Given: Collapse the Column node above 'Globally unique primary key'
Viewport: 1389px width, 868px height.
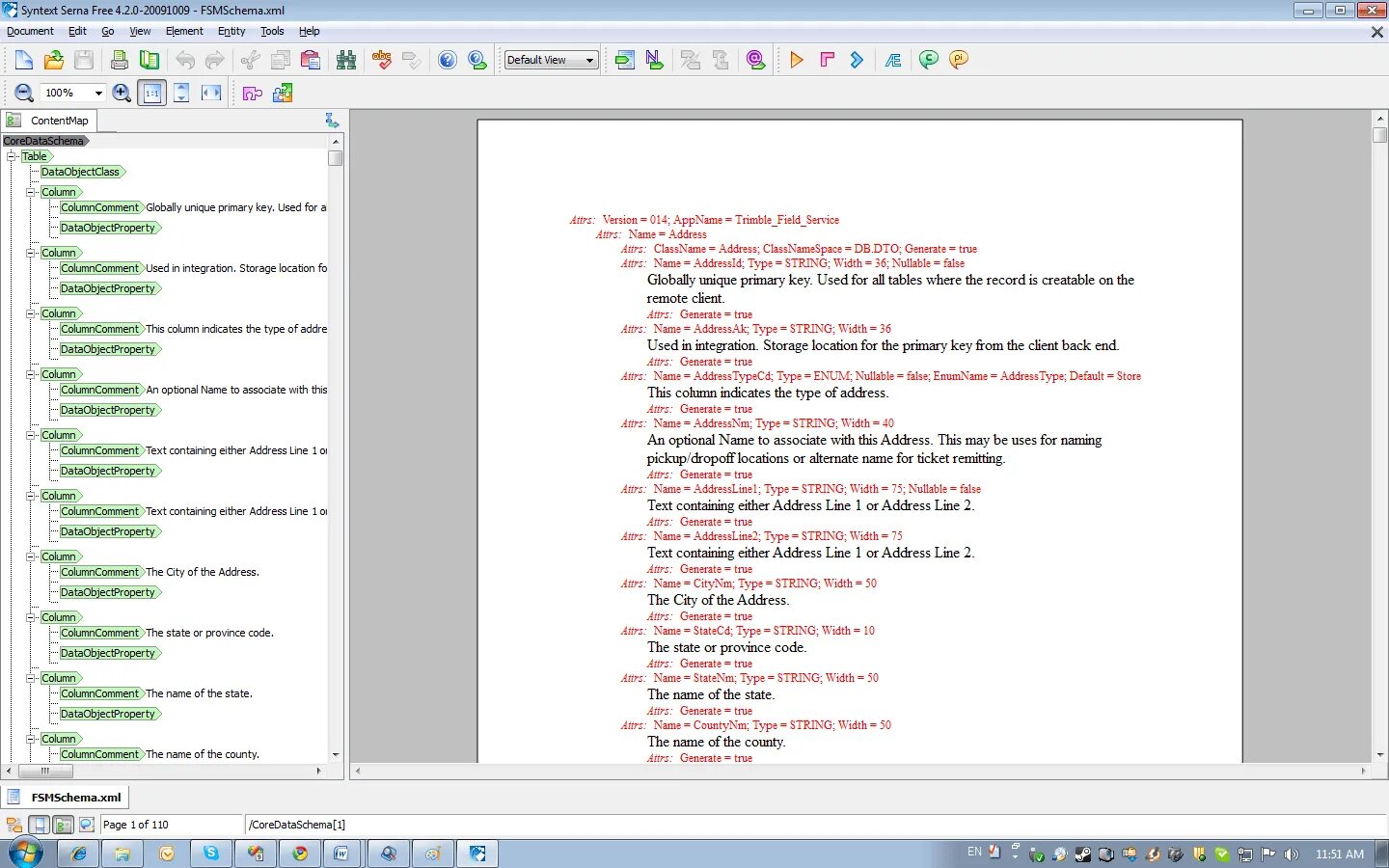Looking at the screenshot, I should tap(30, 192).
